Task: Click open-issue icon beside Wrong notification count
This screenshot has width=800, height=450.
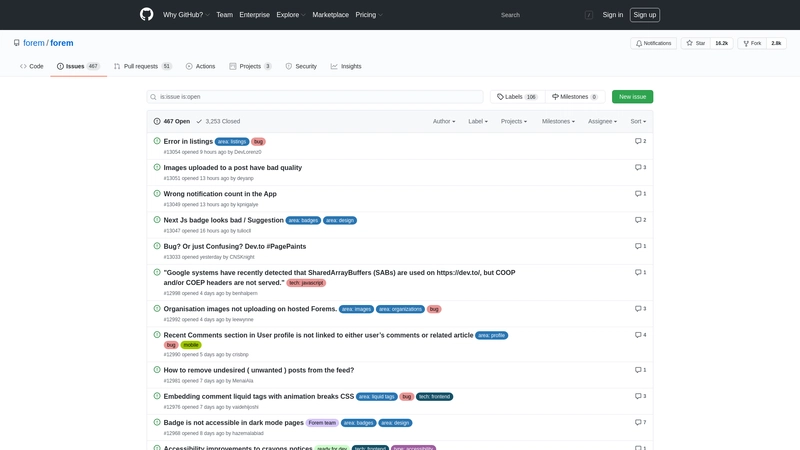Action: 157,193
